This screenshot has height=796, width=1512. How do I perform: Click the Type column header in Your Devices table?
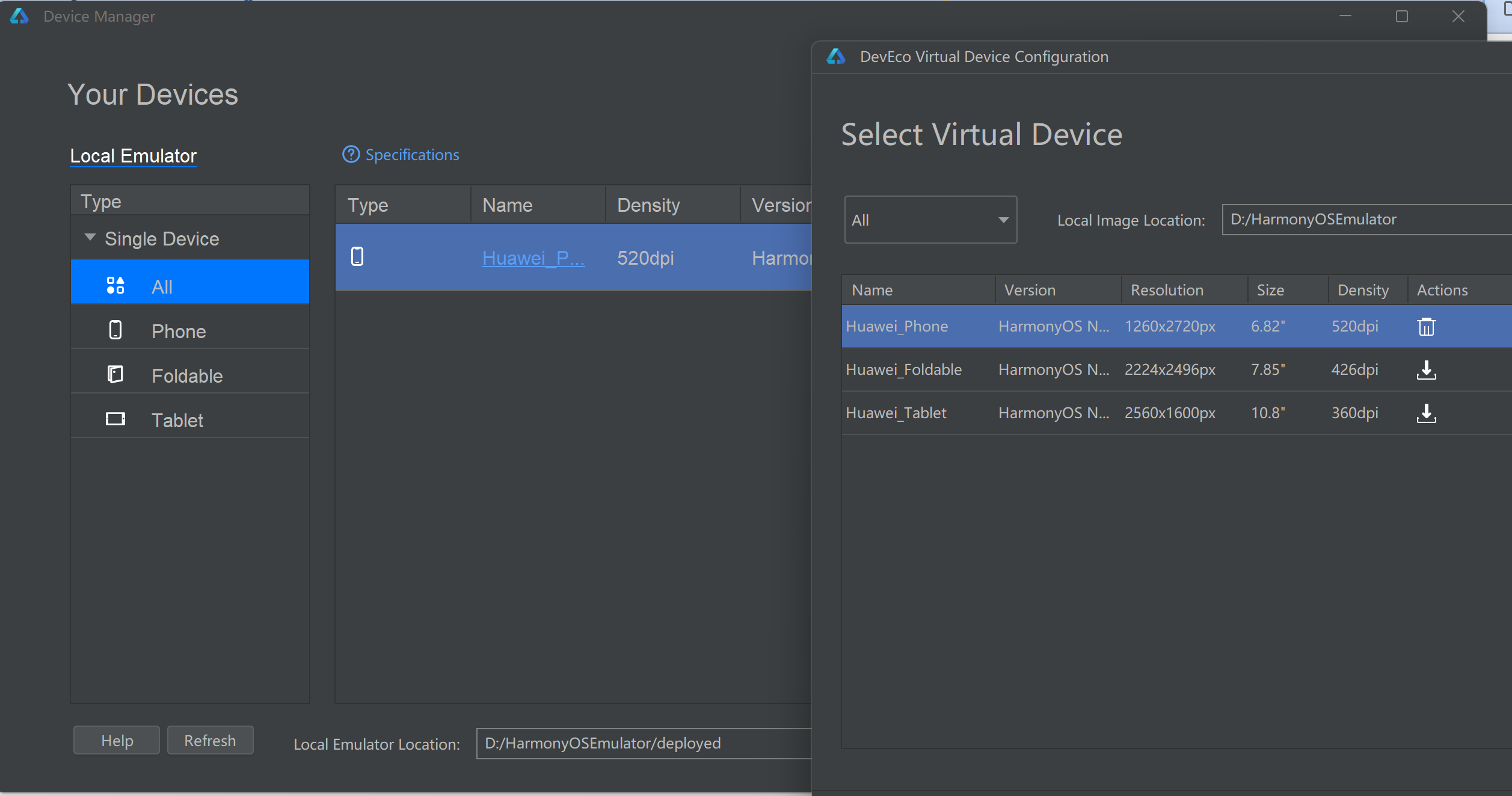pyautogui.click(x=403, y=205)
